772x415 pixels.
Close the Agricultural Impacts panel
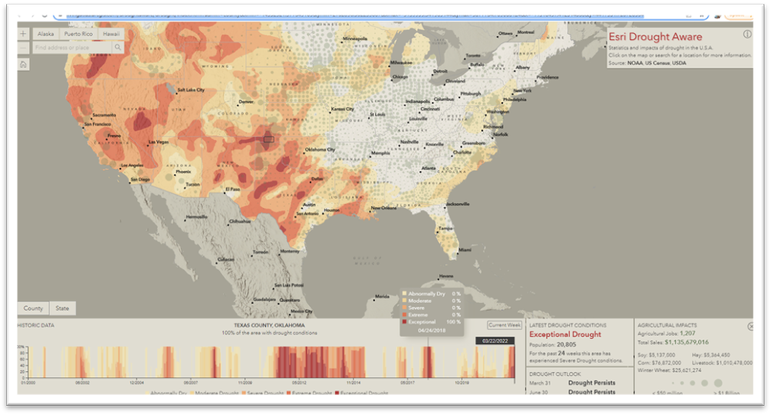(x=750, y=326)
